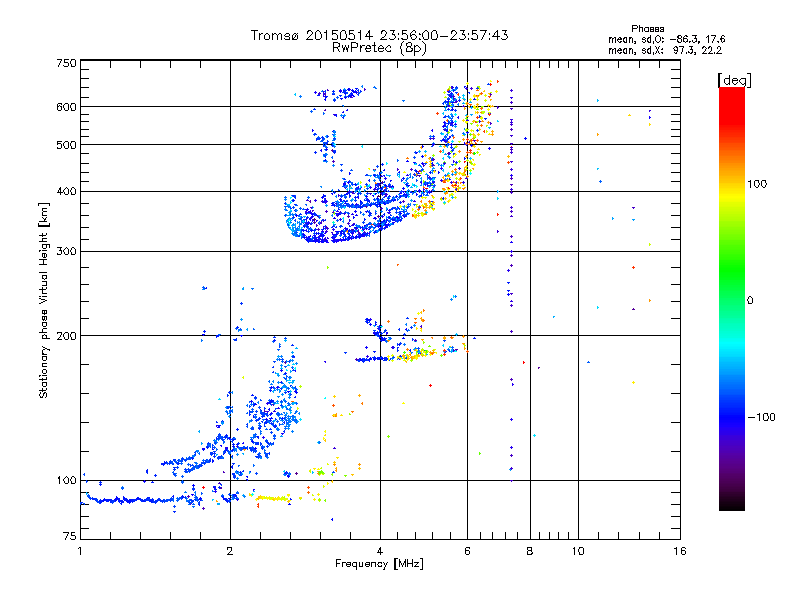This screenshot has height=600, width=800.
Task: Click the y-axis tick label '500'
Action: point(66,145)
